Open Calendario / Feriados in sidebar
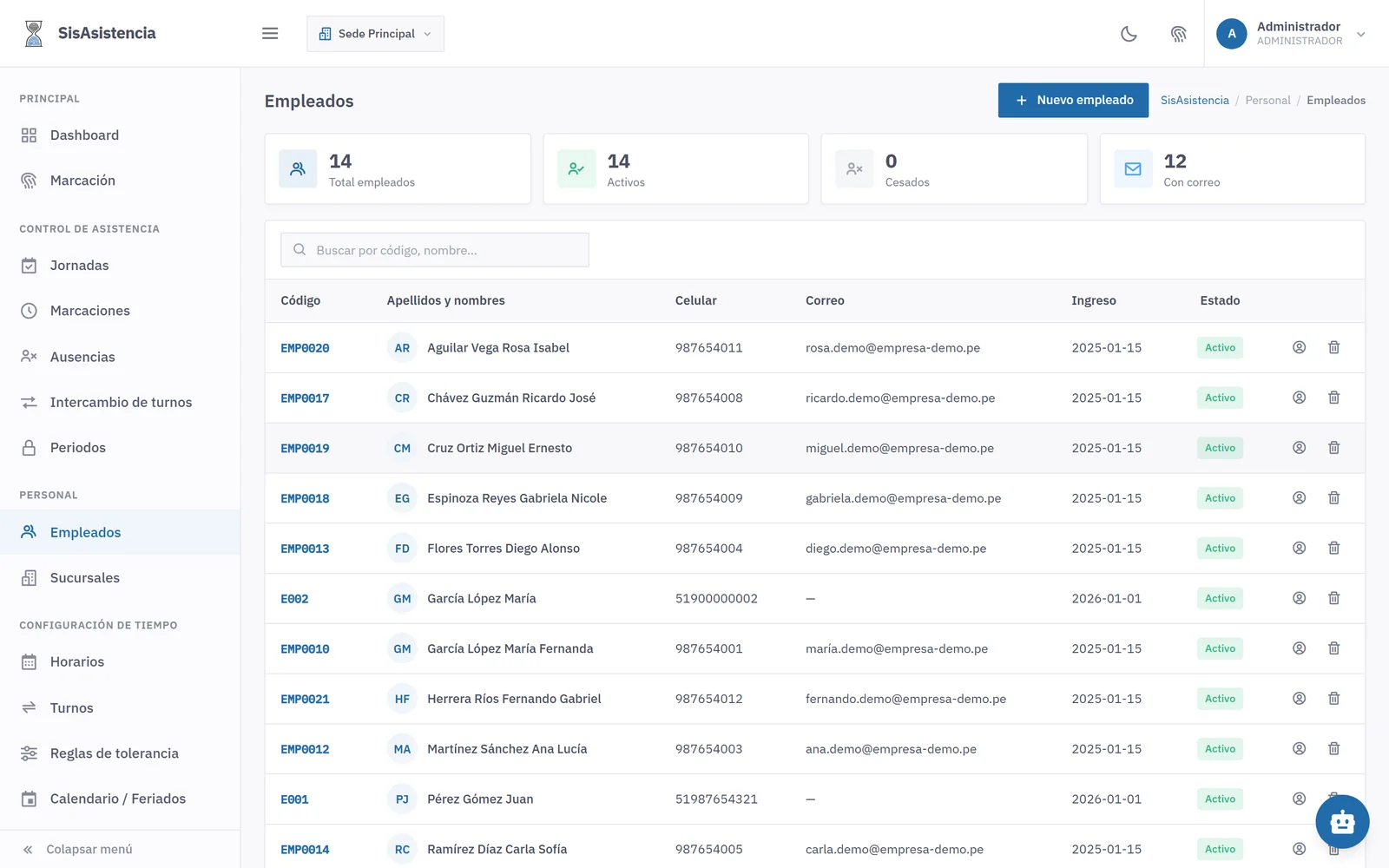This screenshot has width=1389, height=868. [x=120, y=799]
